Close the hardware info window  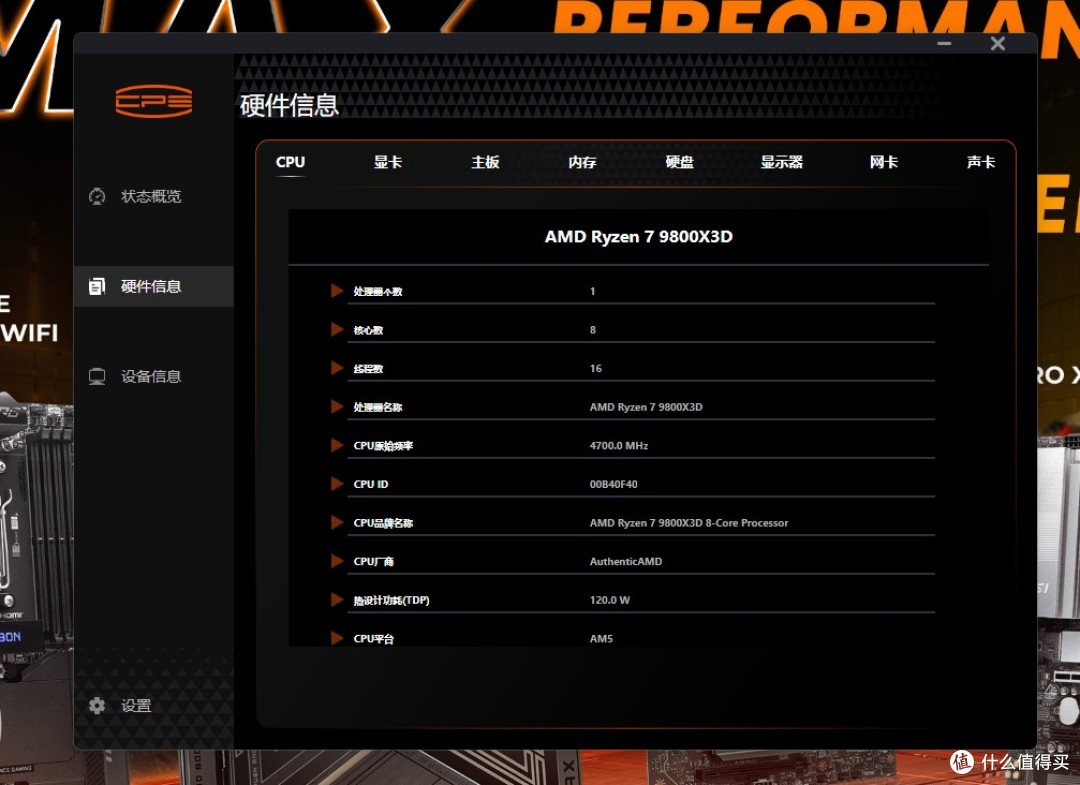[997, 43]
